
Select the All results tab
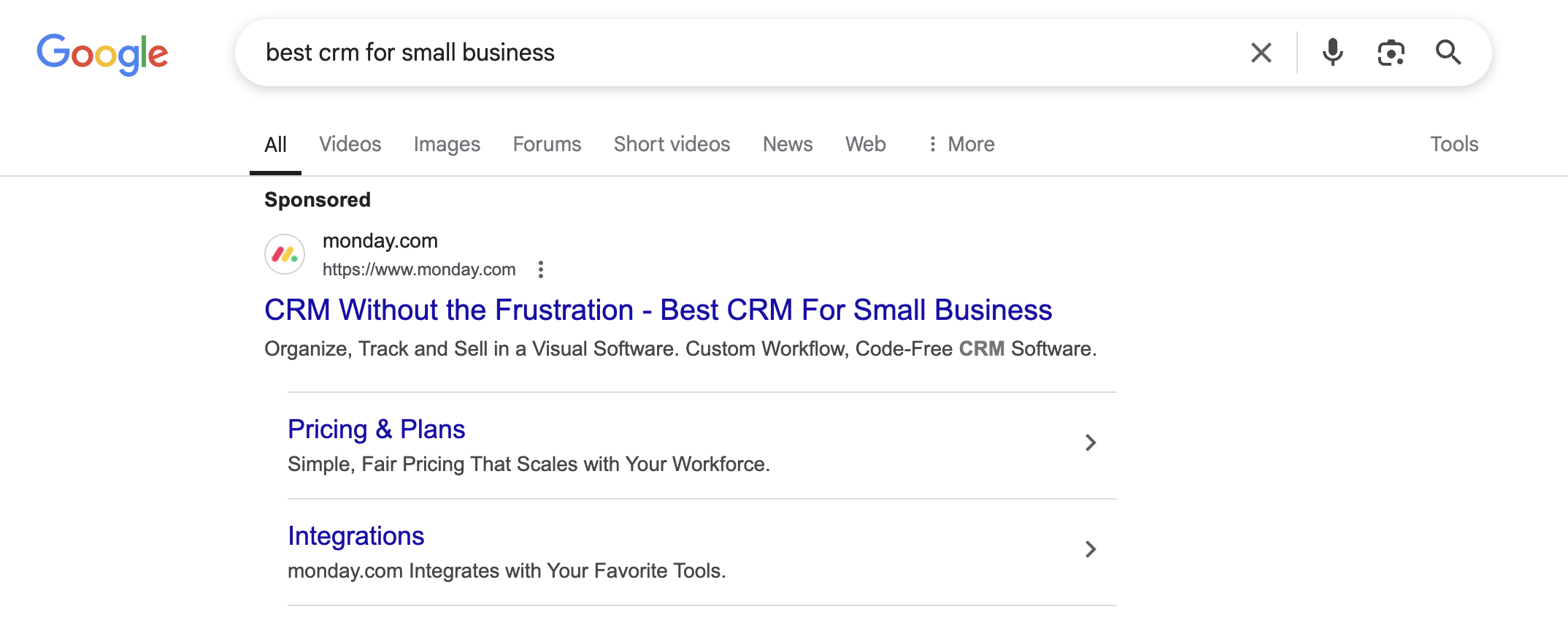pos(275,144)
